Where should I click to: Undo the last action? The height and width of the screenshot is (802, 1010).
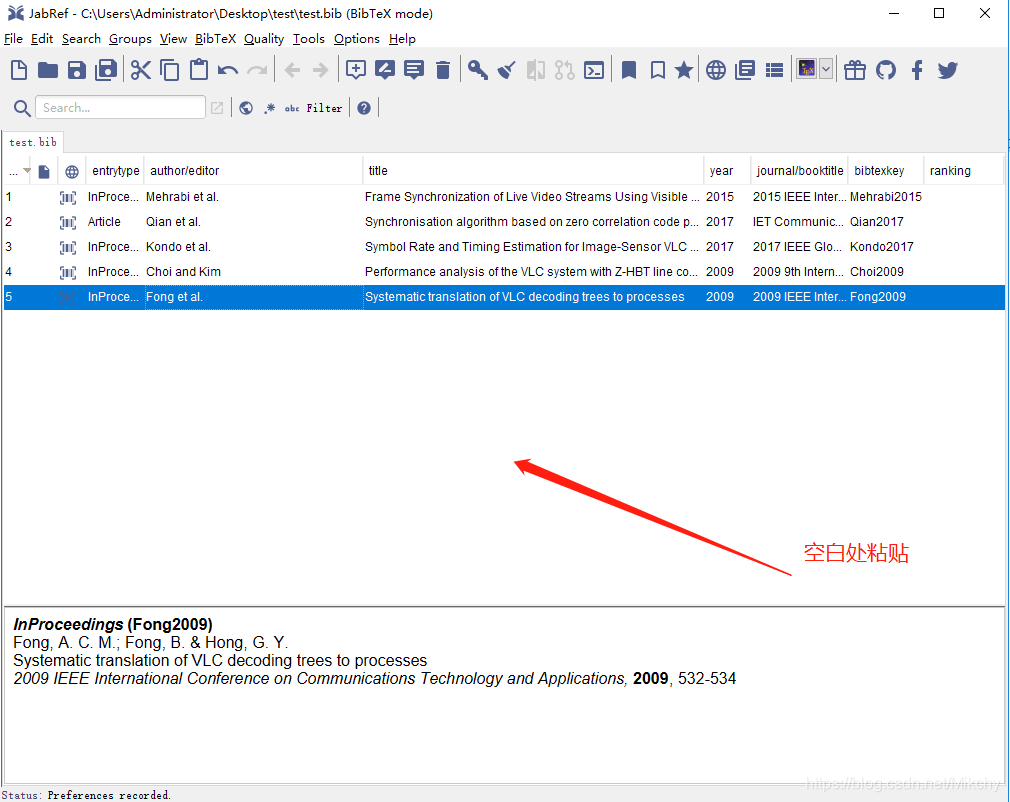tap(227, 70)
